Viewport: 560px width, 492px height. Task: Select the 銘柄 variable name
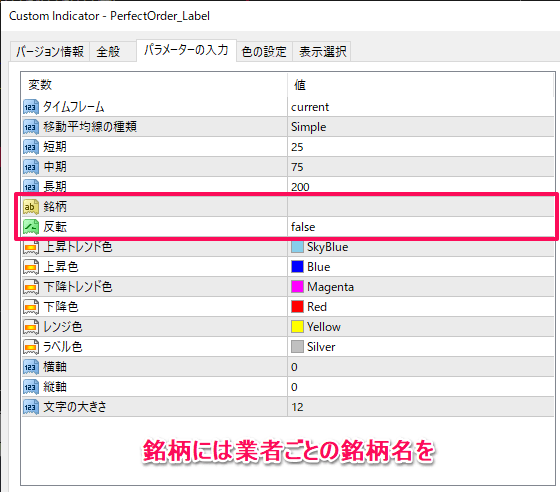tap(55, 207)
